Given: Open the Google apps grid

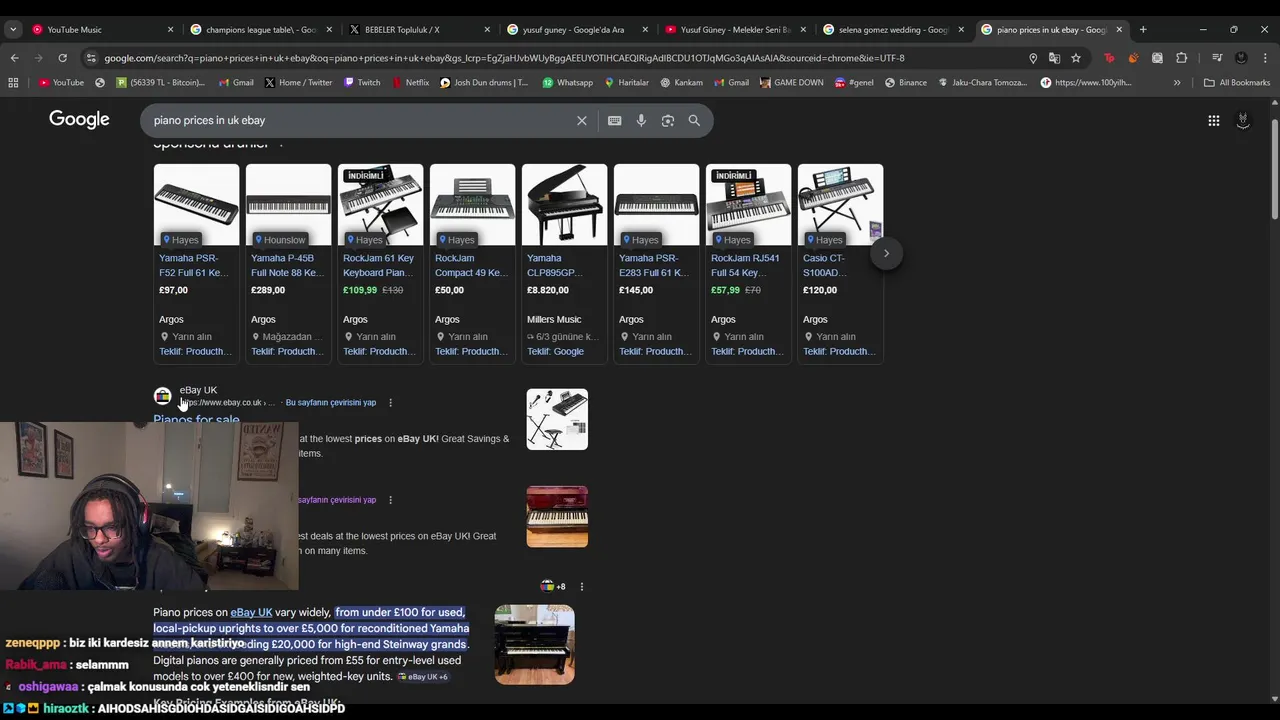Looking at the screenshot, I should tap(1213, 120).
